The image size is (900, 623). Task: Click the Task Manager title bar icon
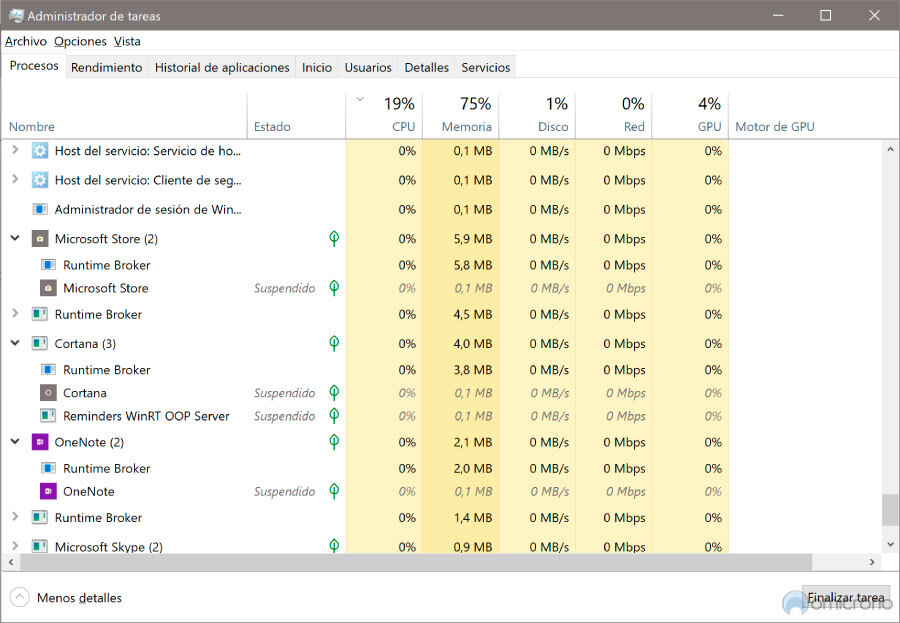pos(15,16)
